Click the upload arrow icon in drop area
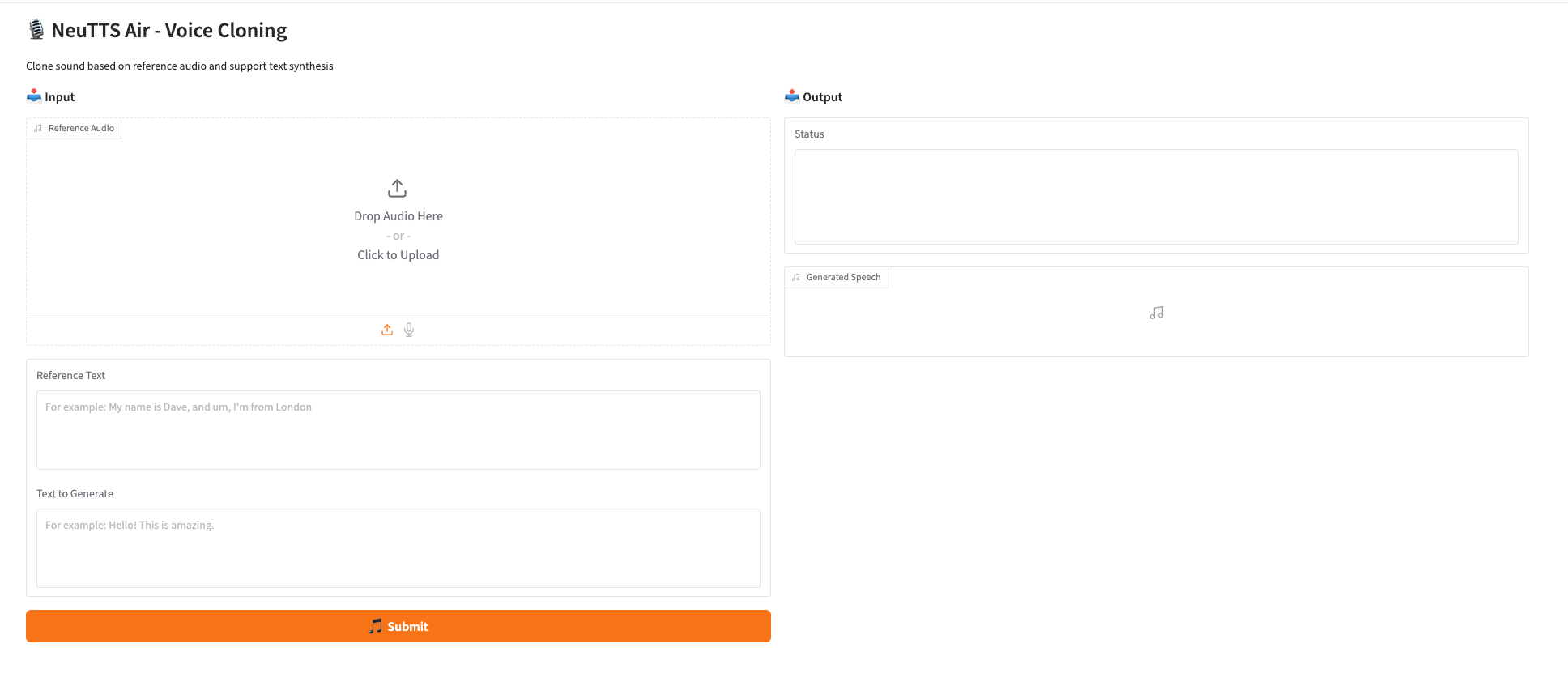Screen dimensions: 1568x682 (397, 188)
